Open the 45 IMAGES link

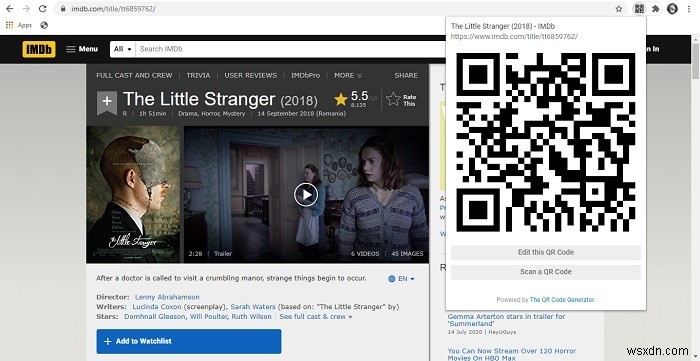point(407,253)
